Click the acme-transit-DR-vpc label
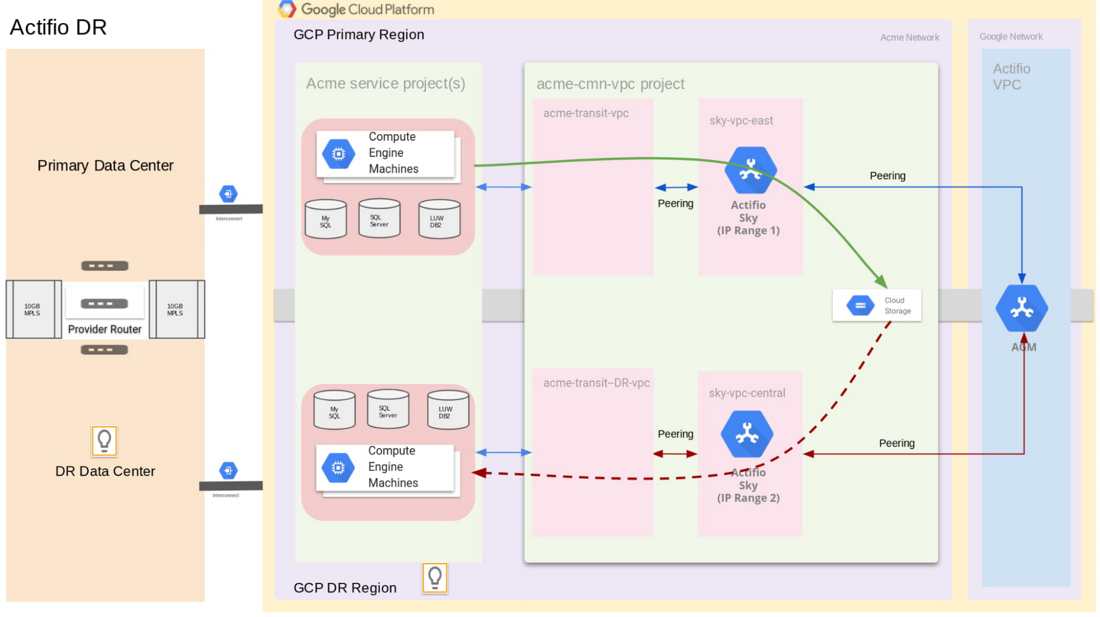 pos(596,384)
